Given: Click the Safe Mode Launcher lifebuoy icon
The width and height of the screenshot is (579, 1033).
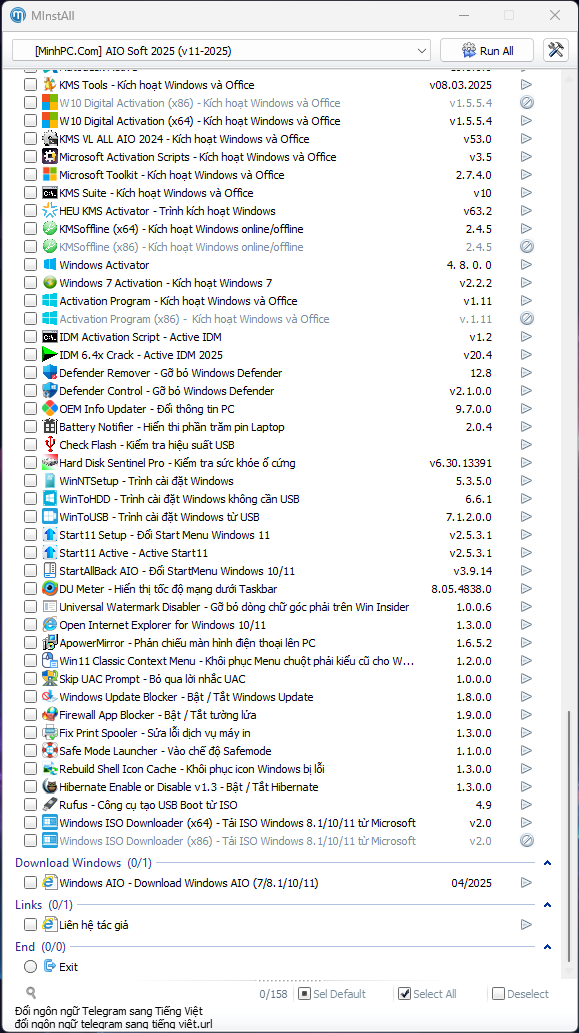Looking at the screenshot, I should 50,751.
